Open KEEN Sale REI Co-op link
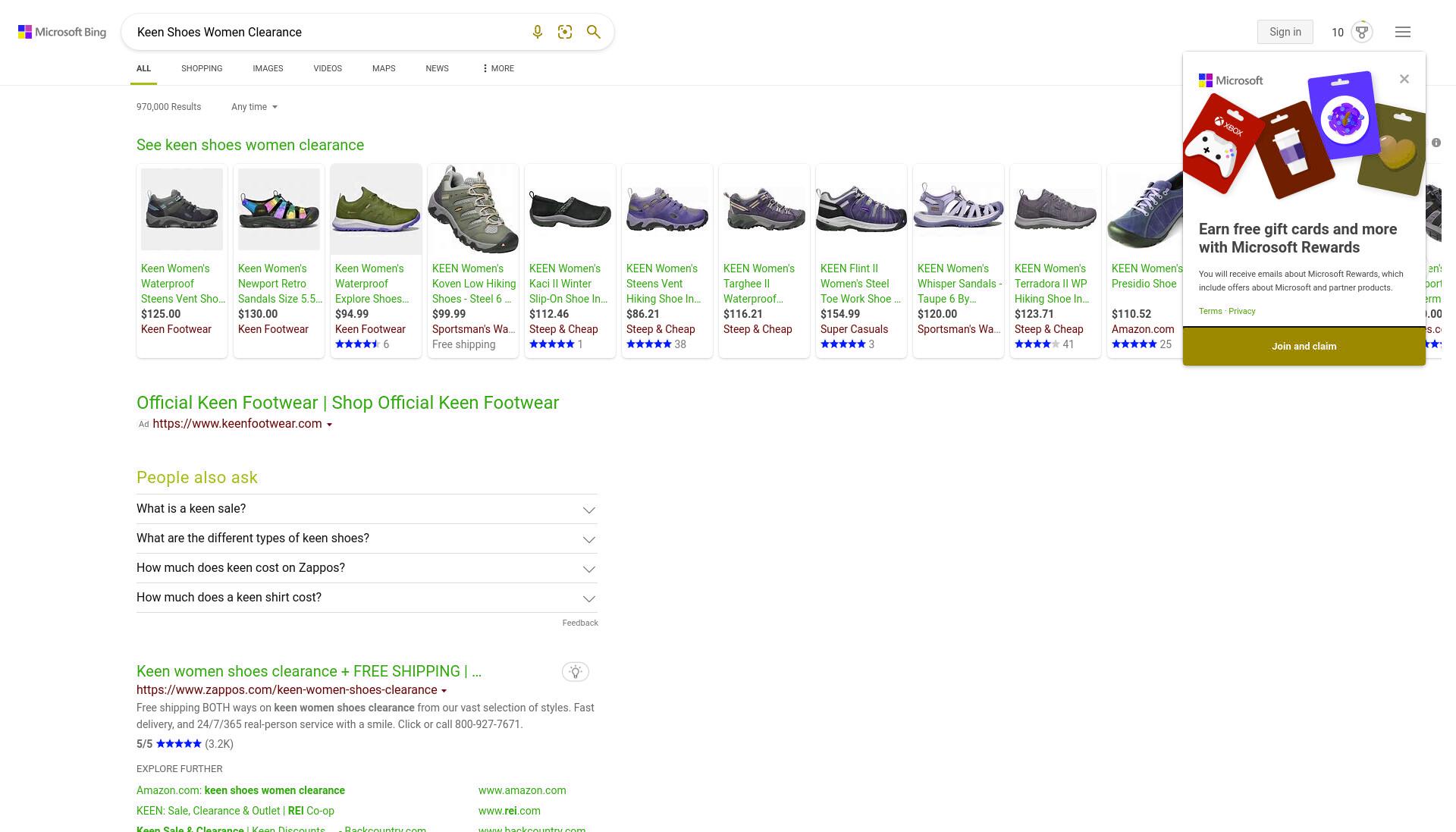 [235, 811]
